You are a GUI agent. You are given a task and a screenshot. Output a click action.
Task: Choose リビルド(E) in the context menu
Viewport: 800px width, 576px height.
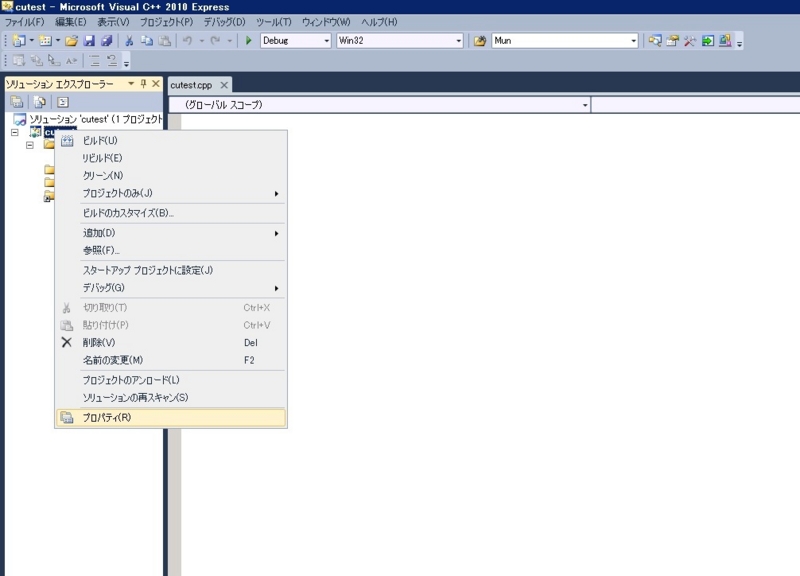pyautogui.click(x=170, y=158)
